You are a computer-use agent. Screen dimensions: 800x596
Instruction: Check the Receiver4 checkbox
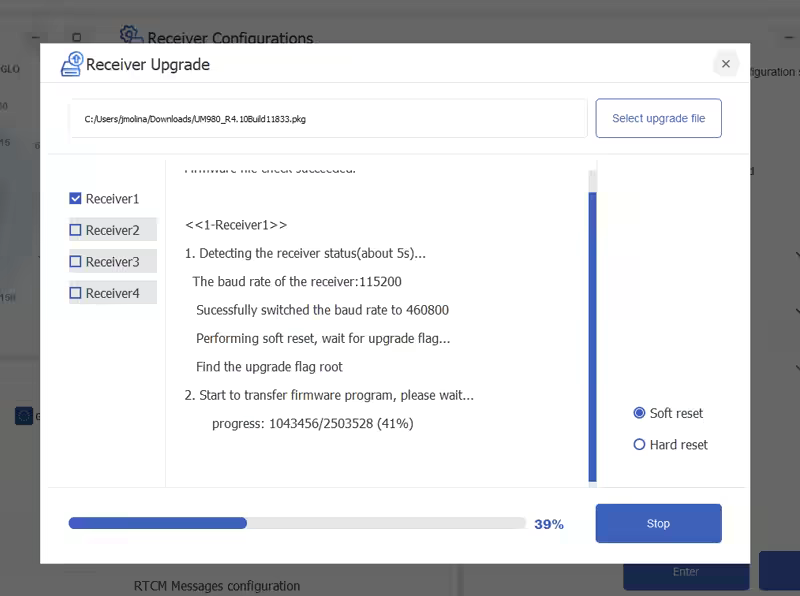[76, 293]
